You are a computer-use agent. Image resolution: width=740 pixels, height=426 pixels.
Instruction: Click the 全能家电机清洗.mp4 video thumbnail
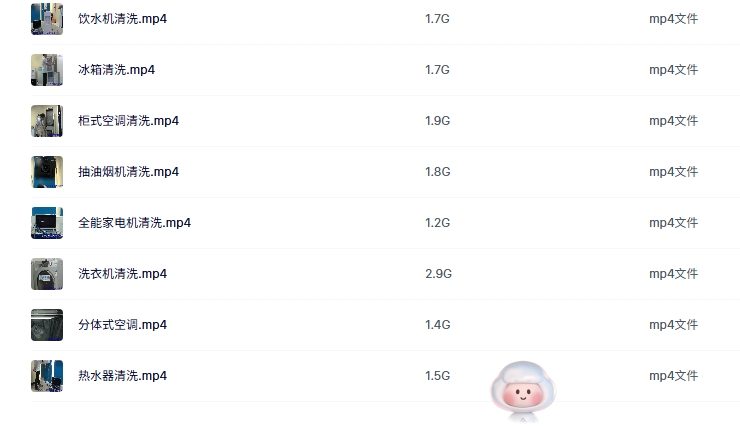(47, 223)
